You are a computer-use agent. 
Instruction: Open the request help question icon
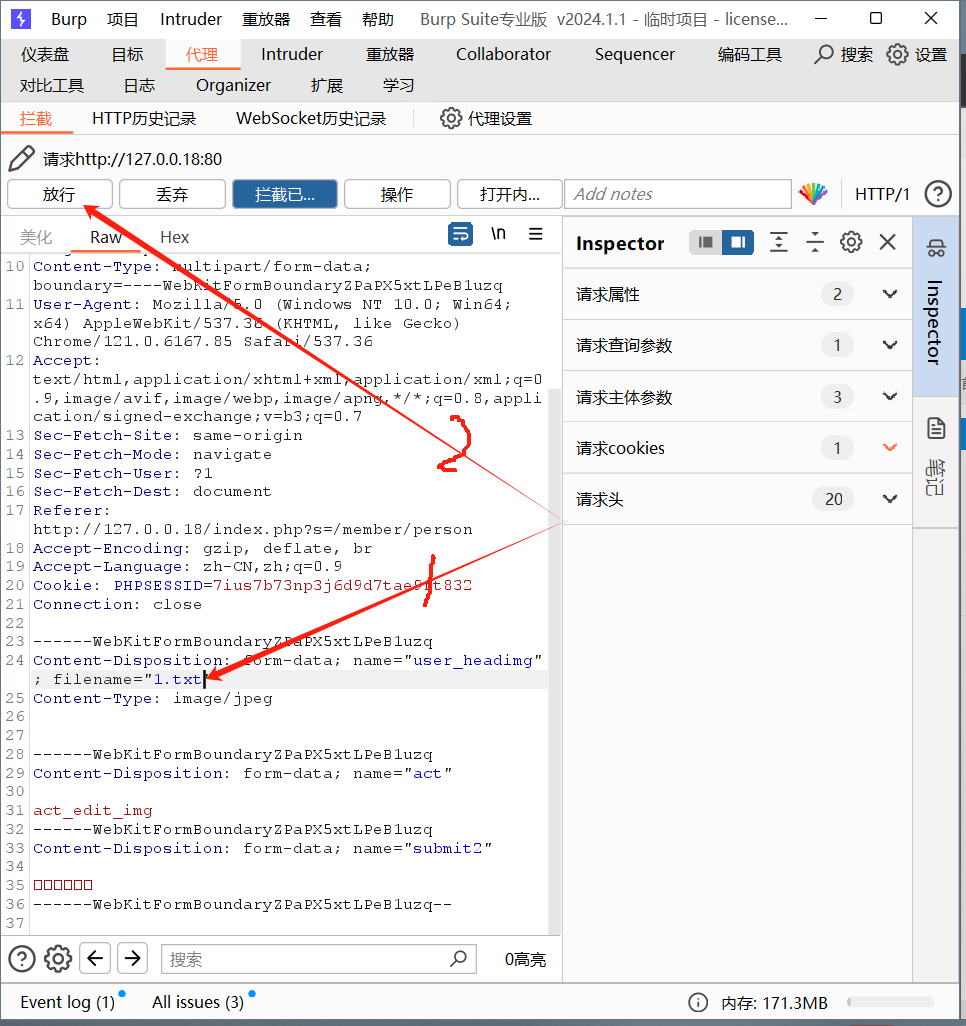[938, 194]
